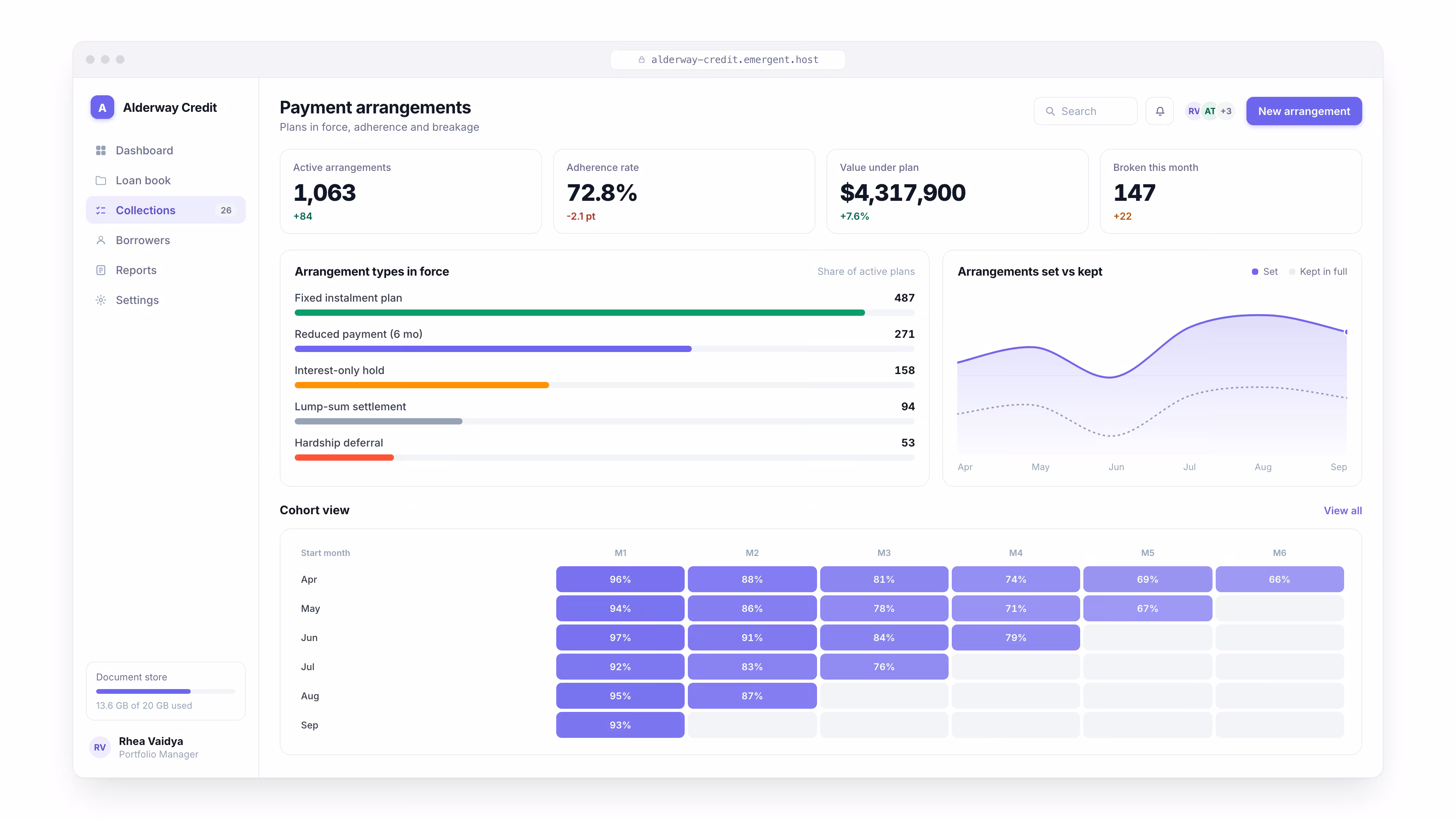Image resolution: width=1456 pixels, height=819 pixels.
Task: Click the Jun M4 79% cohort cell
Action: tap(1016, 638)
